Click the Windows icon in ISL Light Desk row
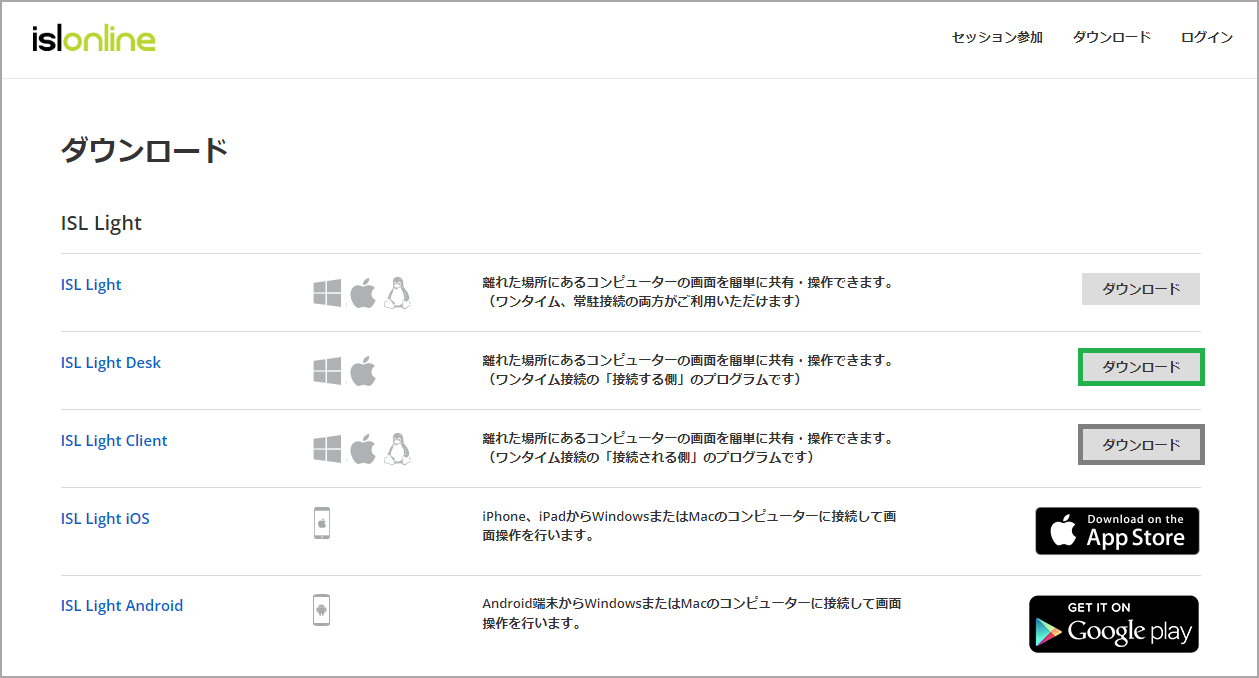This screenshot has height=678, width=1259. click(327, 371)
